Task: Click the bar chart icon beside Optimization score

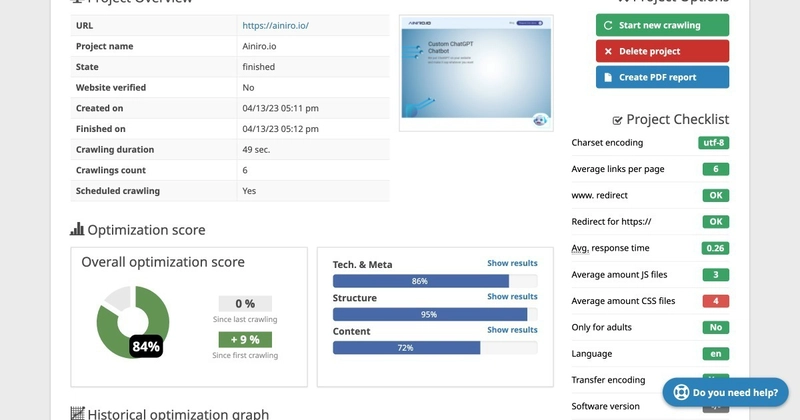Action: (x=77, y=230)
